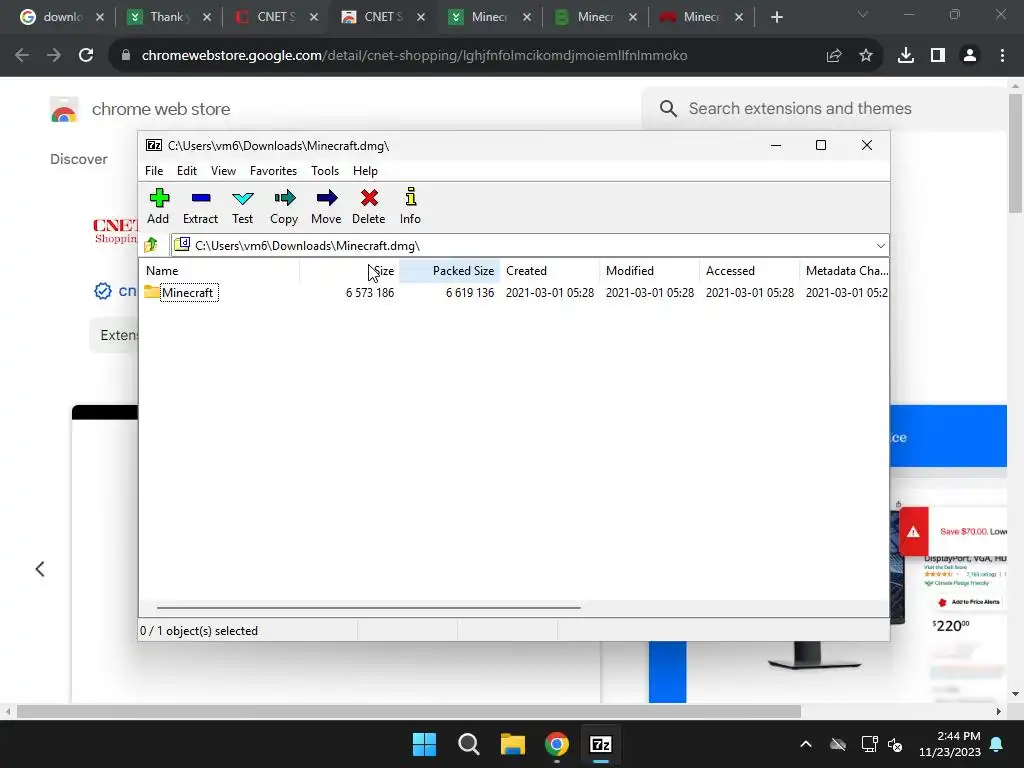Click the 7z icon in window title bar
The image size is (1024, 768).
click(154, 145)
